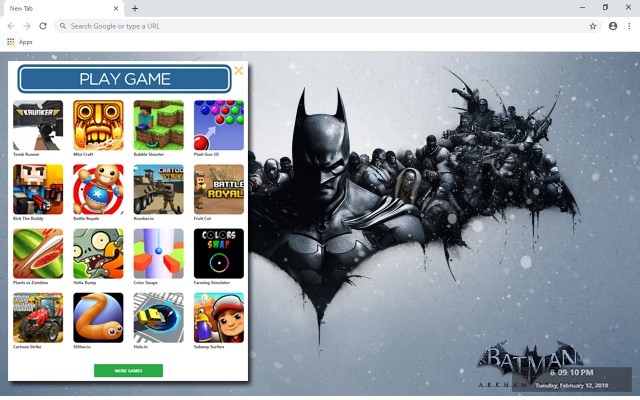Click the "Tomb Runner" caption text
Image resolution: width=640 pixels, height=400 pixels.
pos(26,154)
